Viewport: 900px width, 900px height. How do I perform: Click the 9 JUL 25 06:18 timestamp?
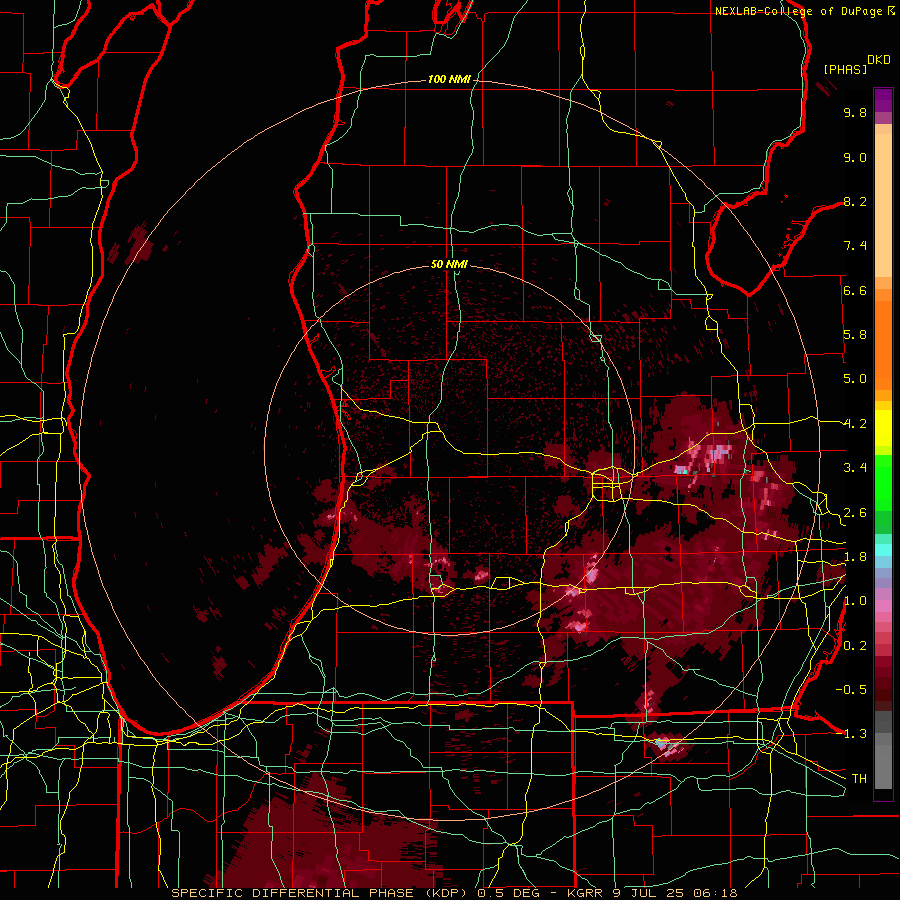676,893
